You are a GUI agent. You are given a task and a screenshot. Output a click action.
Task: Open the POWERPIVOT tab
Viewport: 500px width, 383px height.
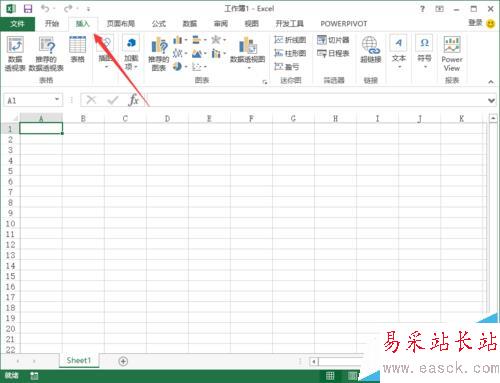click(x=344, y=24)
